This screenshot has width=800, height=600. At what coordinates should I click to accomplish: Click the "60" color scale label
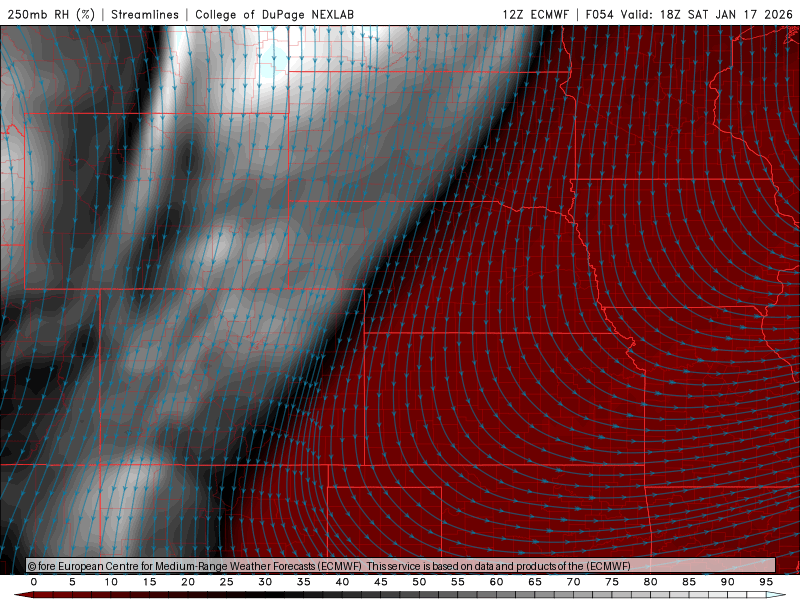point(496,582)
